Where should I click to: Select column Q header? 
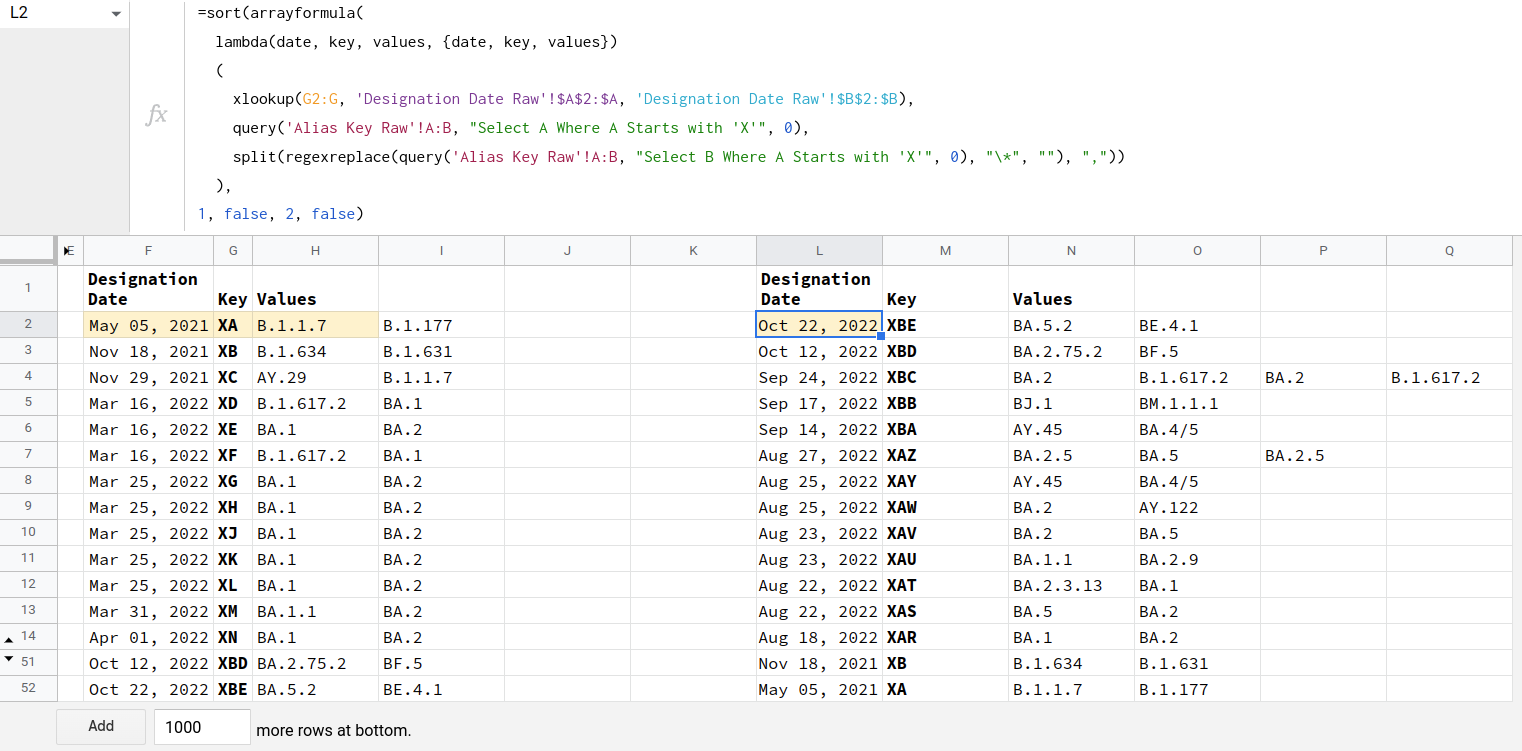pyautogui.click(x=1449, y=251)
